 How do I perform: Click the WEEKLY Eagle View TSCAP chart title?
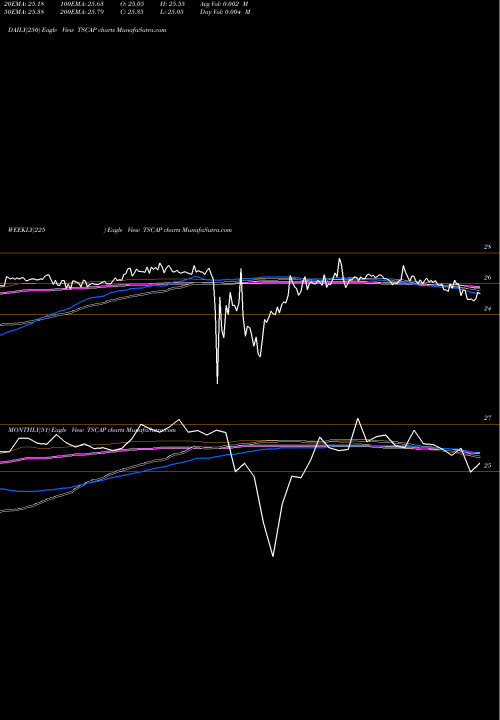[x=120, y=230]
